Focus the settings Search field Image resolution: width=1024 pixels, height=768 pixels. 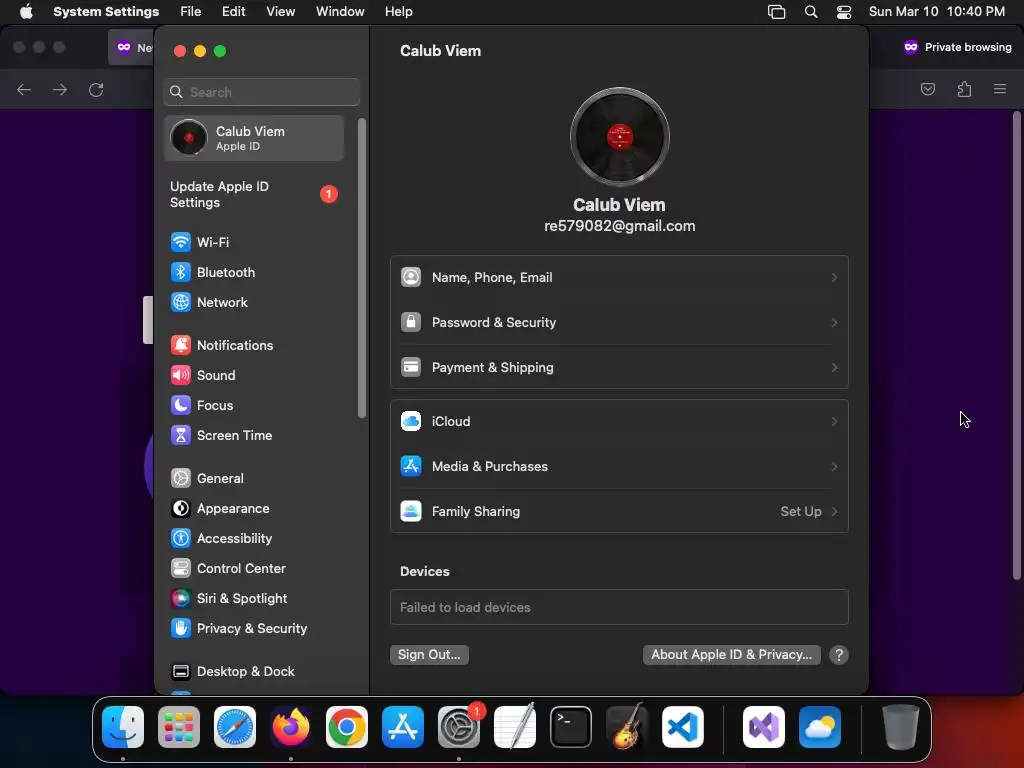[x=261, y=92]
